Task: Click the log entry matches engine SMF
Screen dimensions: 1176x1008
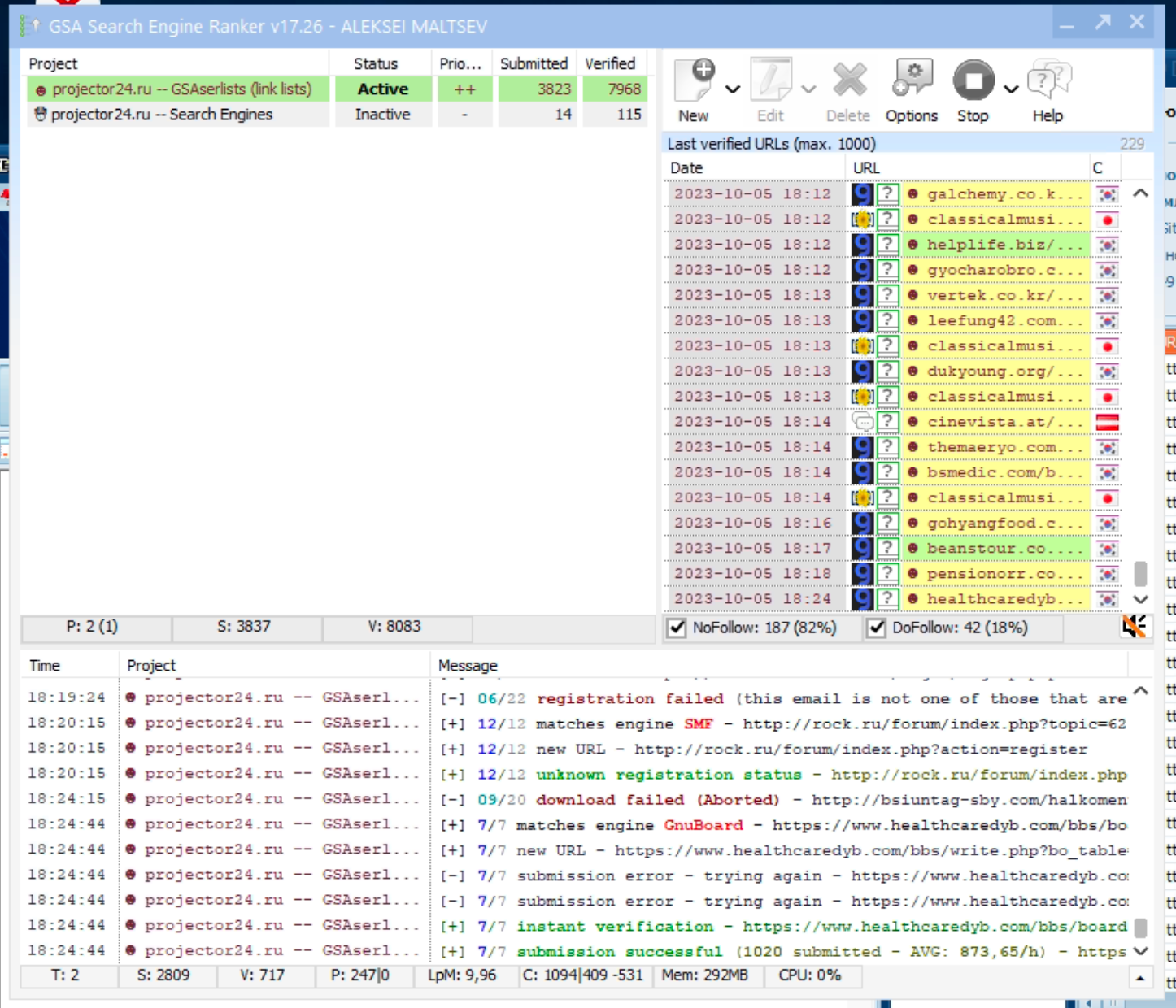Action: [x=577, y=723]
